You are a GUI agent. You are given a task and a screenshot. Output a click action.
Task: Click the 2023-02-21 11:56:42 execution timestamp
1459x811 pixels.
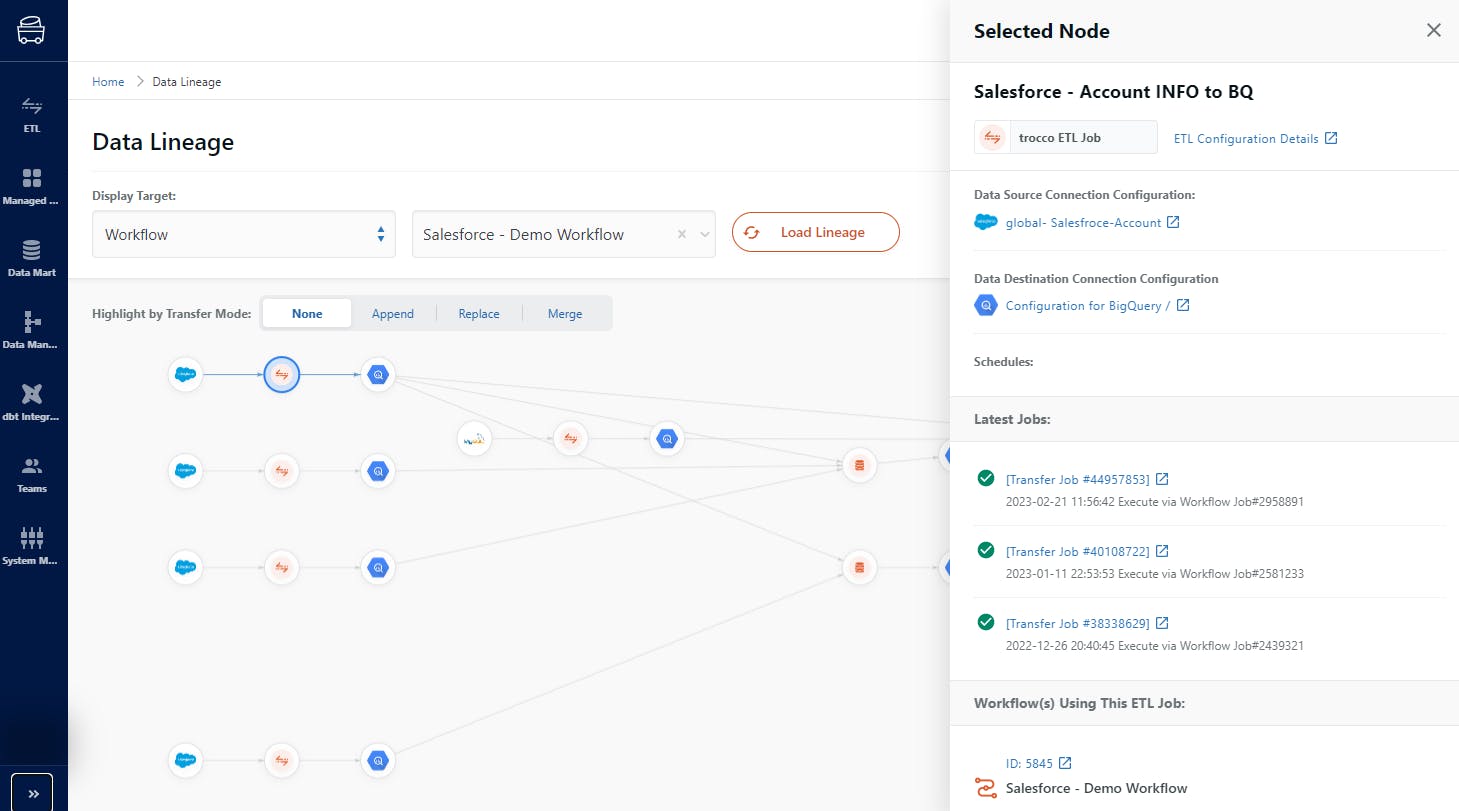coord(1060,502)
